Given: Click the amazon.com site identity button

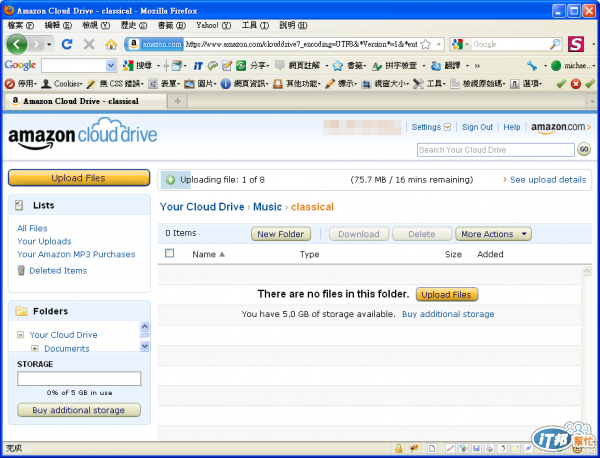Looking at the screenshot, I should pyautogui.click(x=155, y=44).
